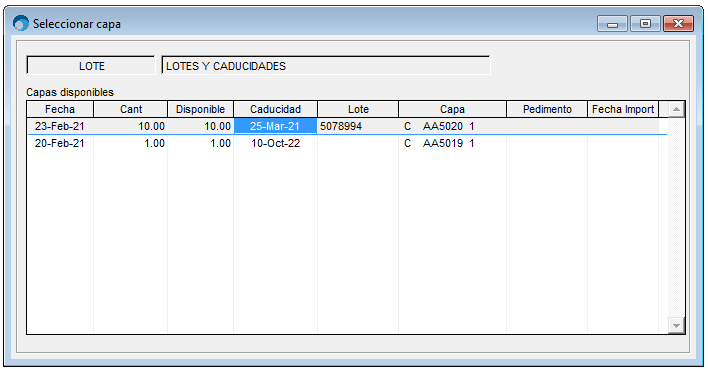Image resolution: width=708 pixels, height=369 pixels.
Task: Click the application icon in the title bar
Action: 20,23
